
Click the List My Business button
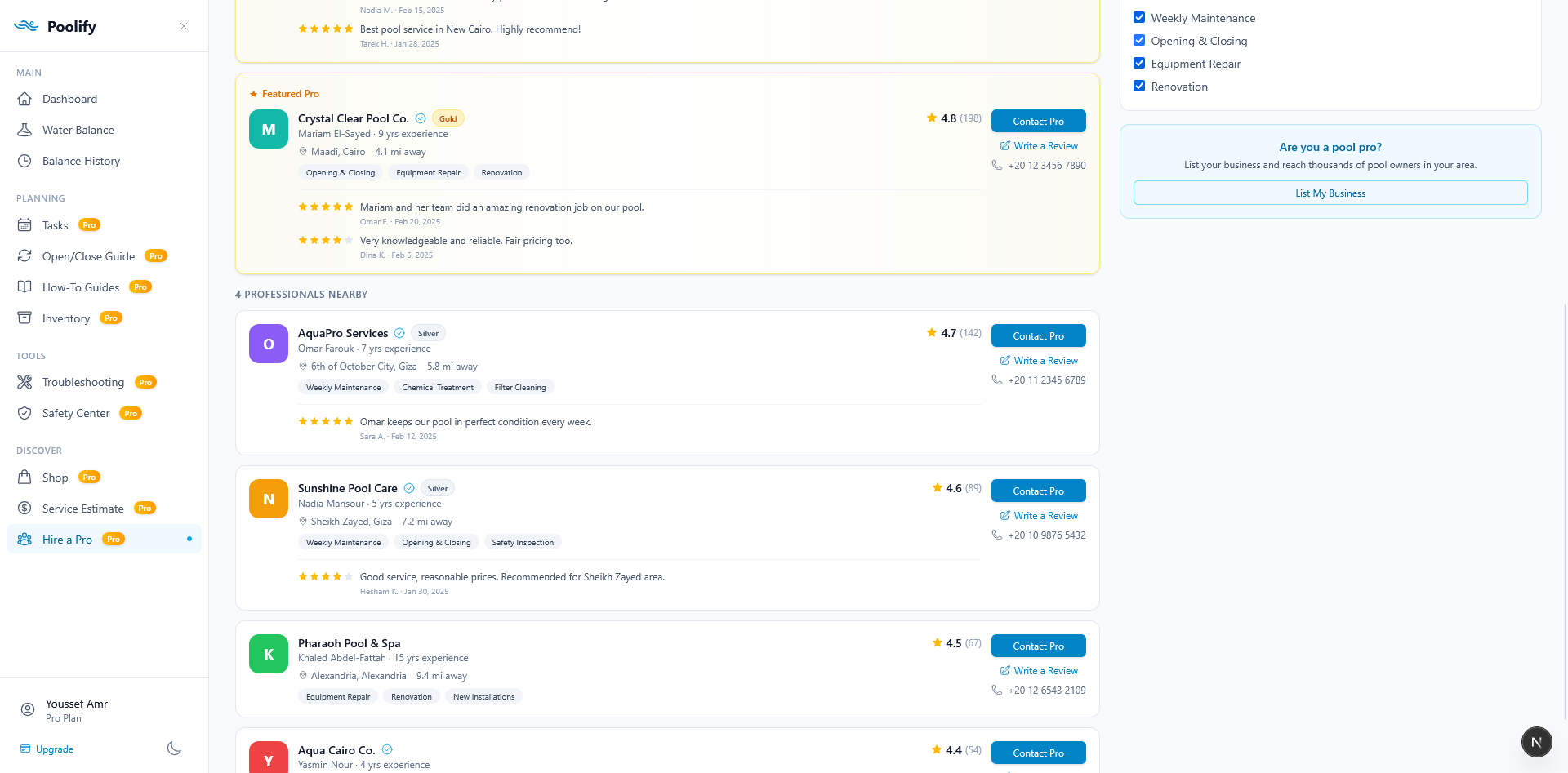click(1330, 193)
